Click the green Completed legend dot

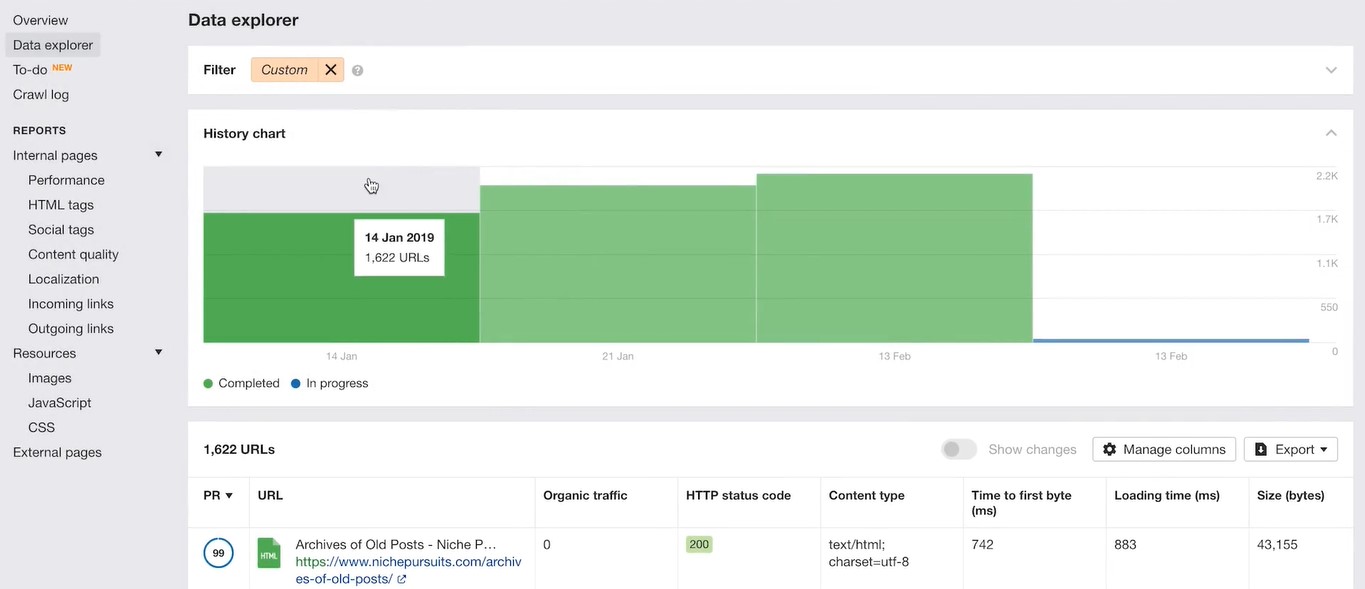point(208,384)
